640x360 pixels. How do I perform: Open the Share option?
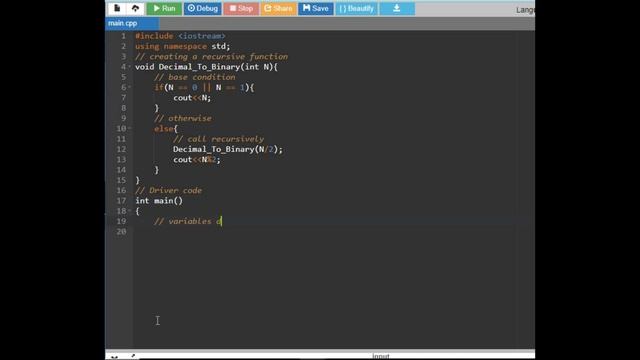click(x=278, y=8)
